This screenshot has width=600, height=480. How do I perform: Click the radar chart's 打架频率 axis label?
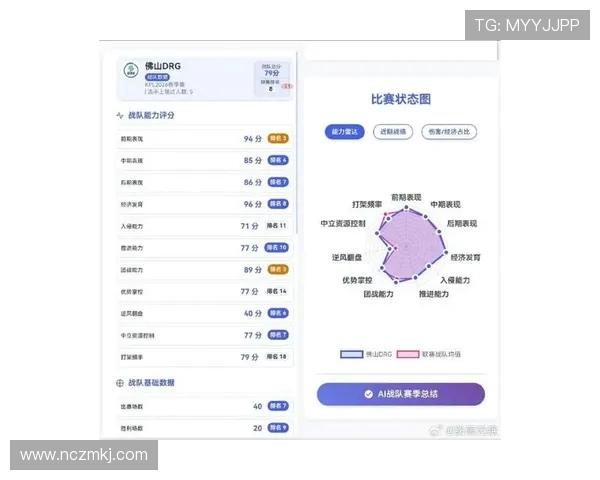pyautogui.click(x=367, y=204)
